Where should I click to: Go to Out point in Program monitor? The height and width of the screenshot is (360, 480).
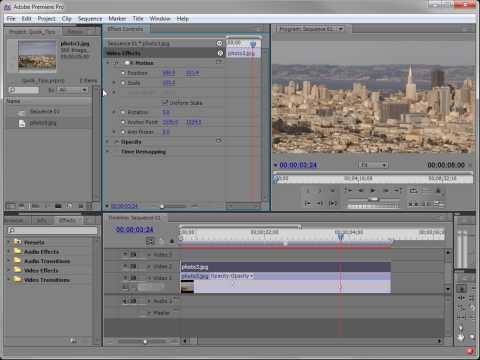point(320,203)
